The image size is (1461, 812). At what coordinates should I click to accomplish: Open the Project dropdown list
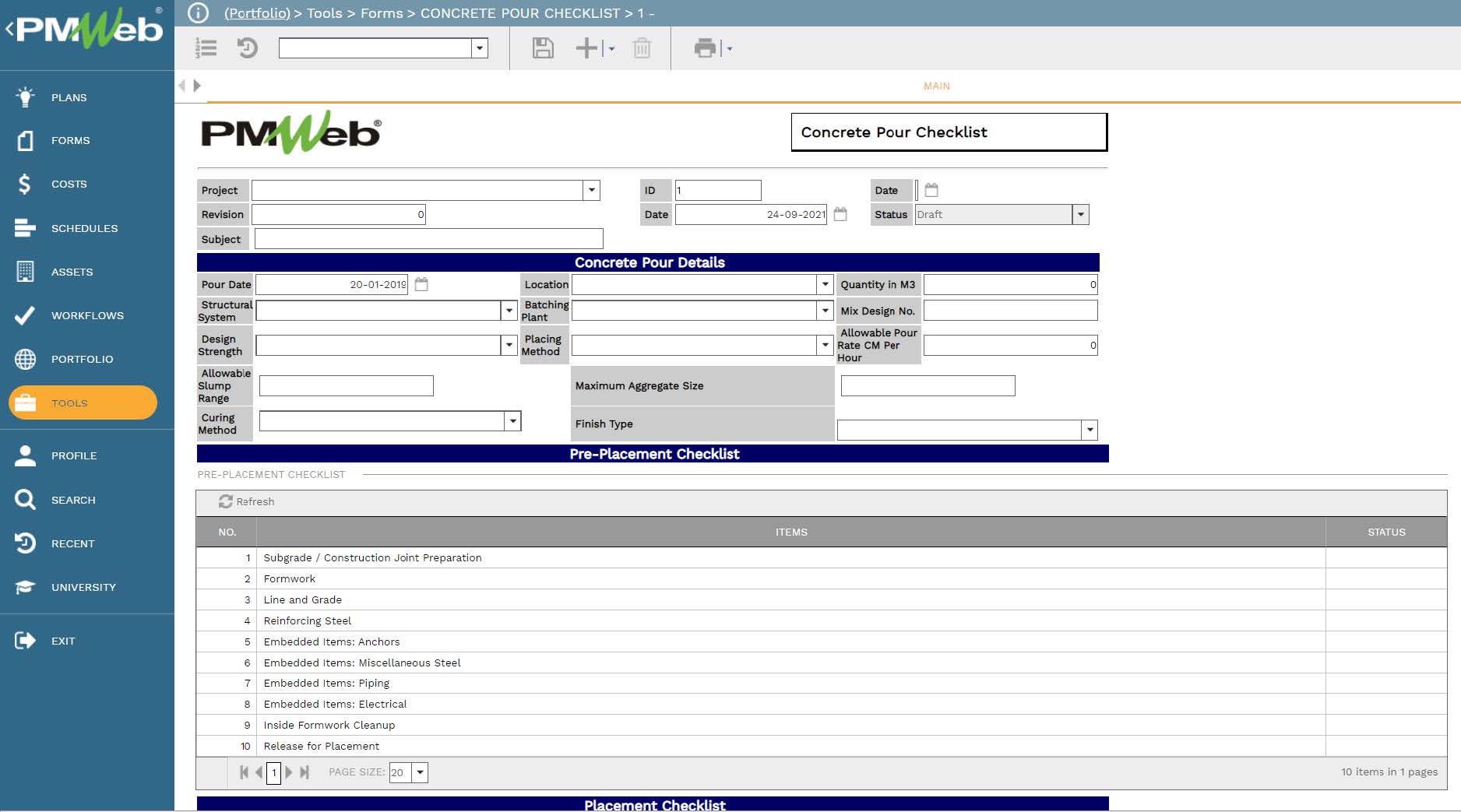click(x=591, y=190)
